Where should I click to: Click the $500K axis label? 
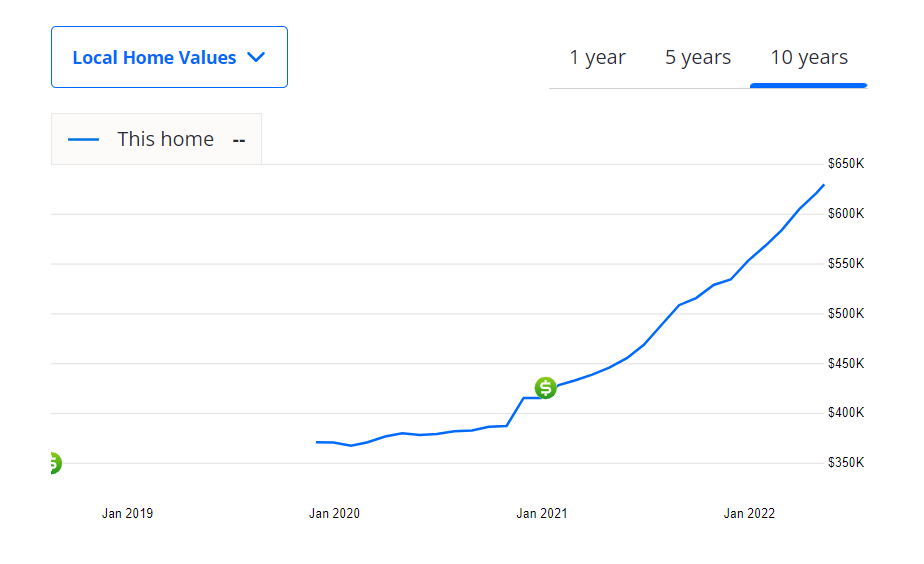click(845, 313)
